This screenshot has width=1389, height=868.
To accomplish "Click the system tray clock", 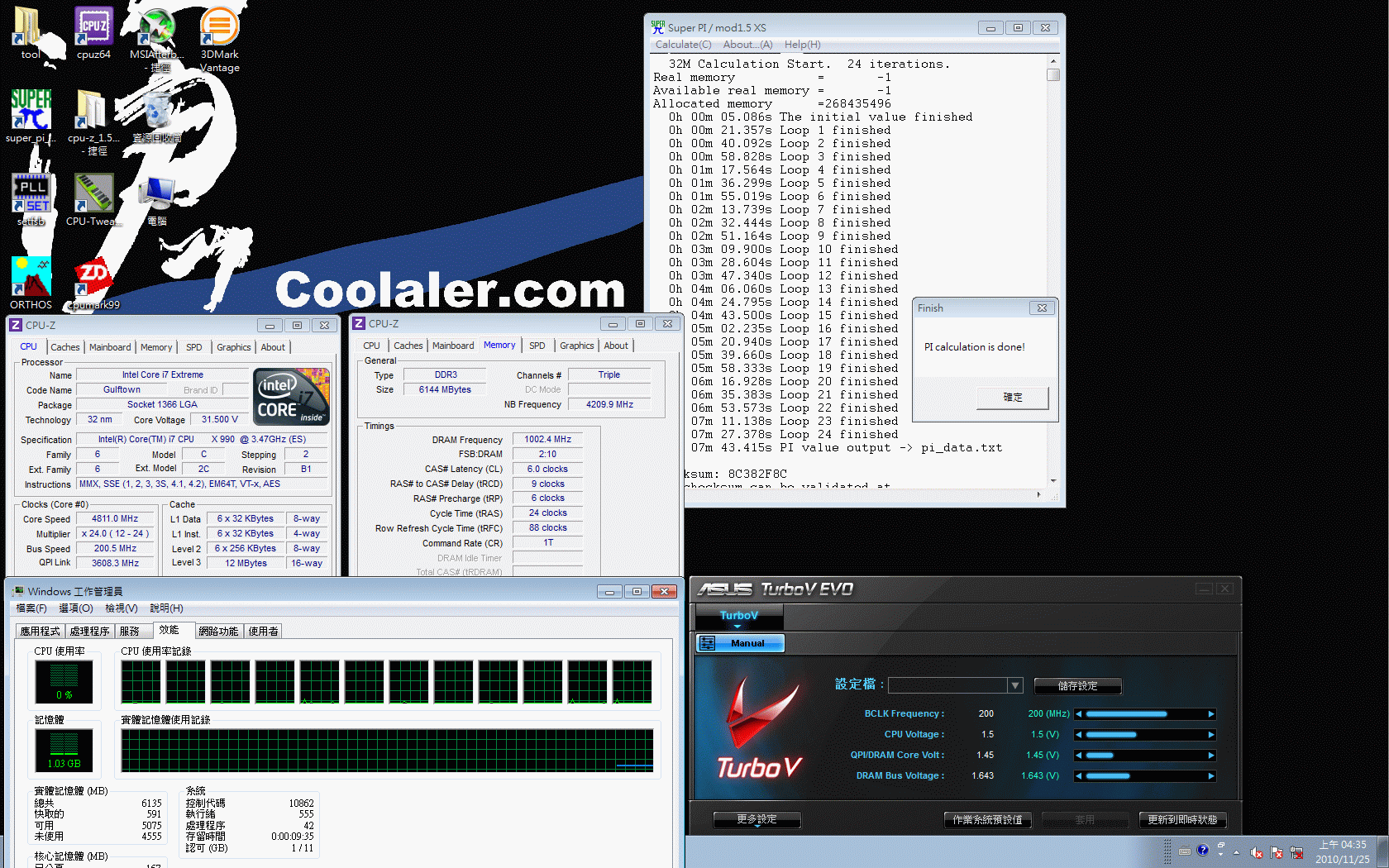I will [x=1342, y=851].
